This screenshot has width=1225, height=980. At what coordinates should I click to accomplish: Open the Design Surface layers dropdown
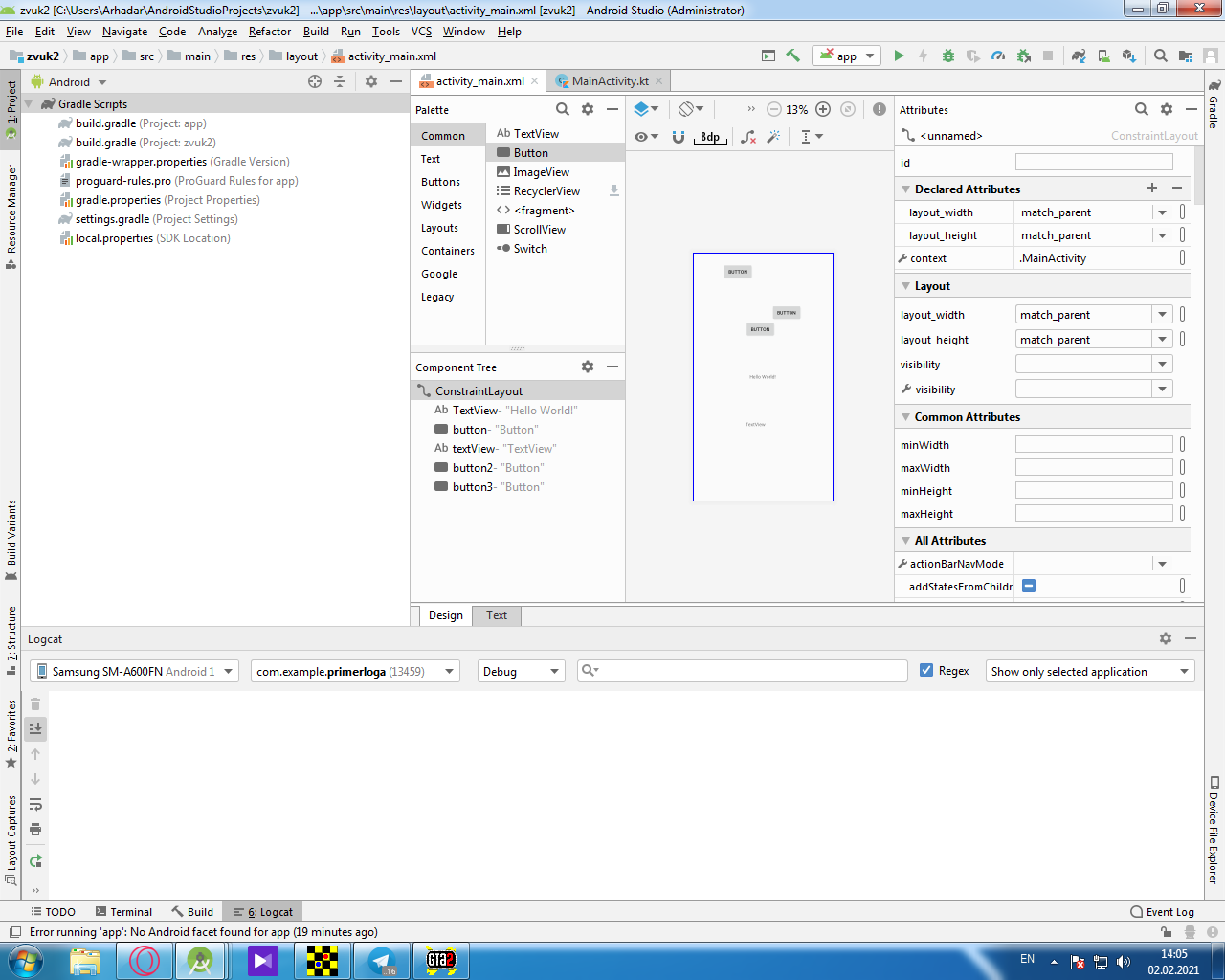click(x=646, y=109)
